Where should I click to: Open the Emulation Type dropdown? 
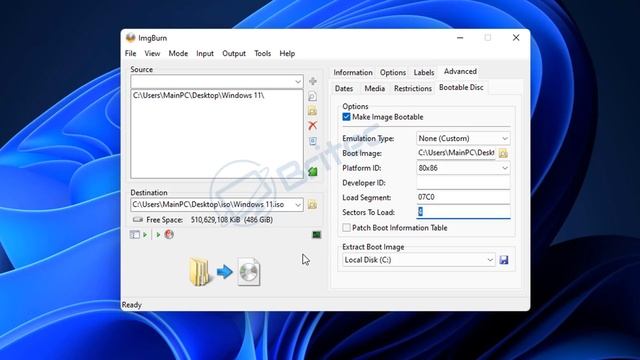click(x=505, y=139)
